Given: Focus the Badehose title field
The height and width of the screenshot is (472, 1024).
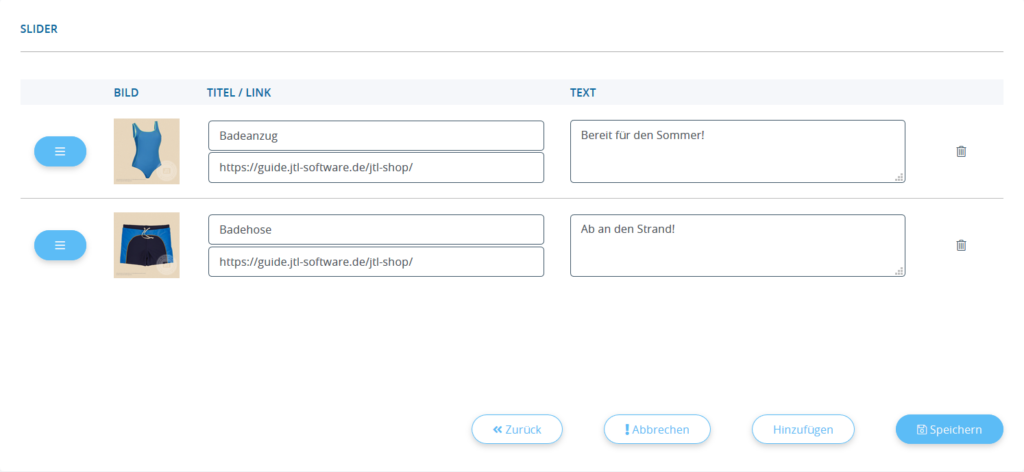Looking at the screenshot, I should point(375,229).
